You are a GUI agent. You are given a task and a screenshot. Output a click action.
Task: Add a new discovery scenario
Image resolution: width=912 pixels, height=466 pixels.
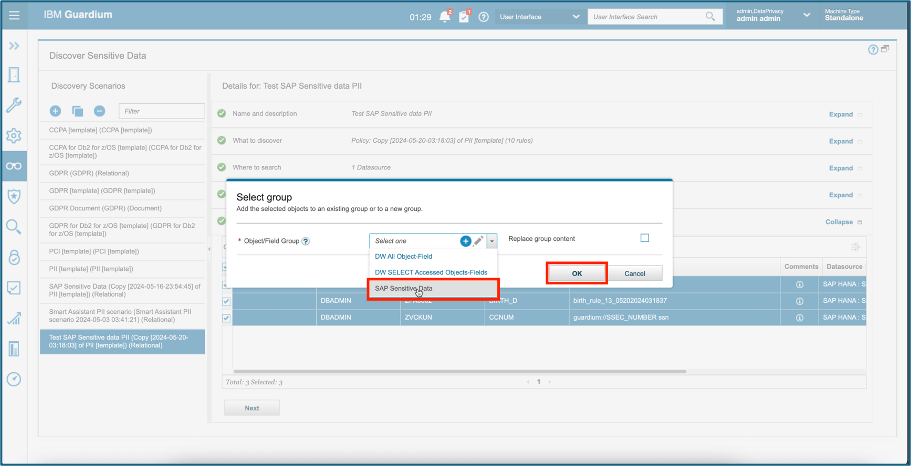55,111
